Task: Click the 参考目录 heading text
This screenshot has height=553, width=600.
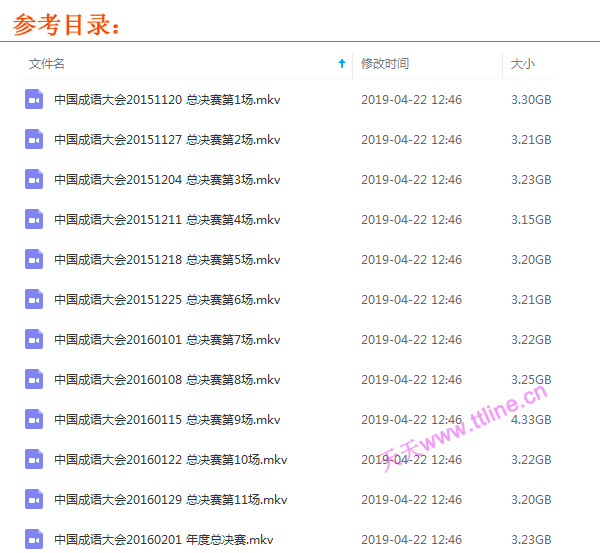Action: [67, 24]
